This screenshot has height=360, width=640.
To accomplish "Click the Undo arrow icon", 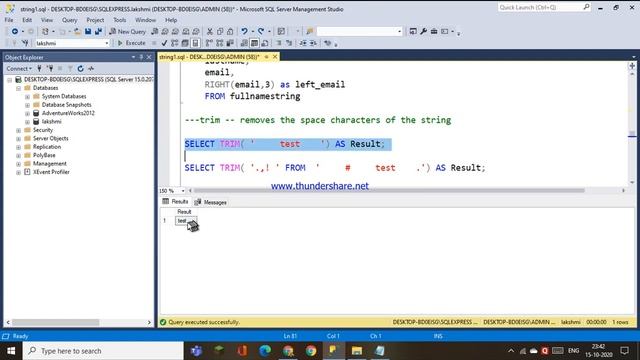I will 244,31.
